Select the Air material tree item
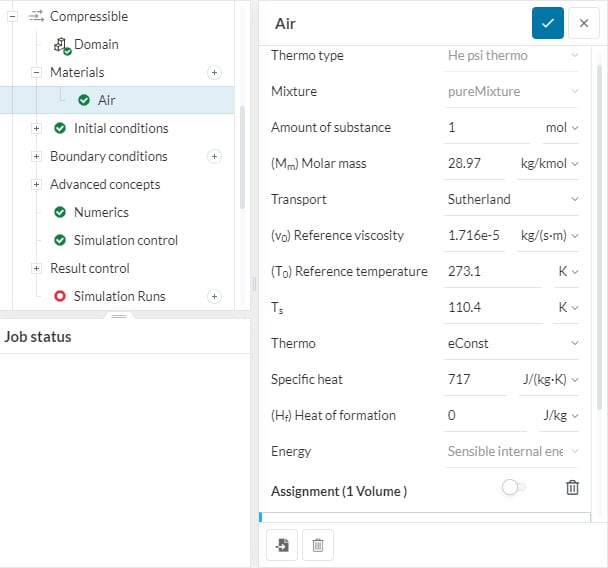Viewport: 608px width, 568px height. click(106, 100)
